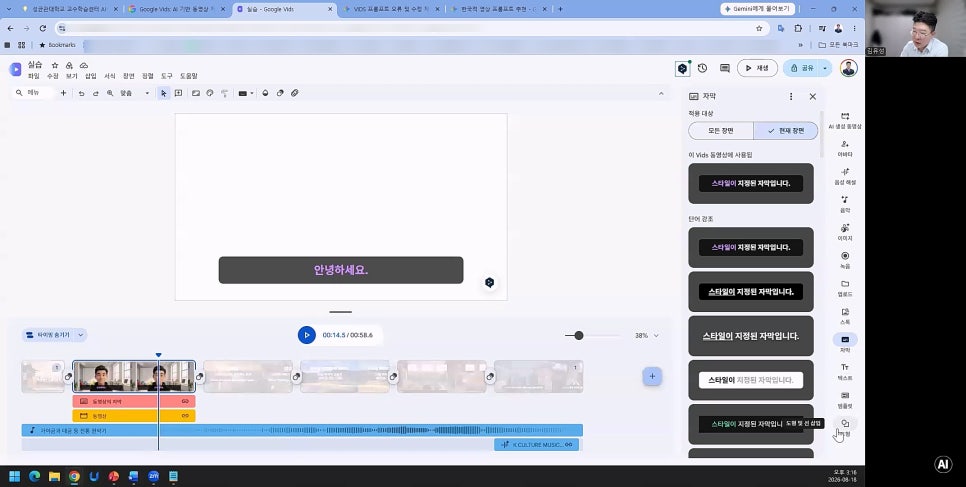Screen dimensions: 966x487
Task: Click the cloud save status icon
Action: coord(84,65)
